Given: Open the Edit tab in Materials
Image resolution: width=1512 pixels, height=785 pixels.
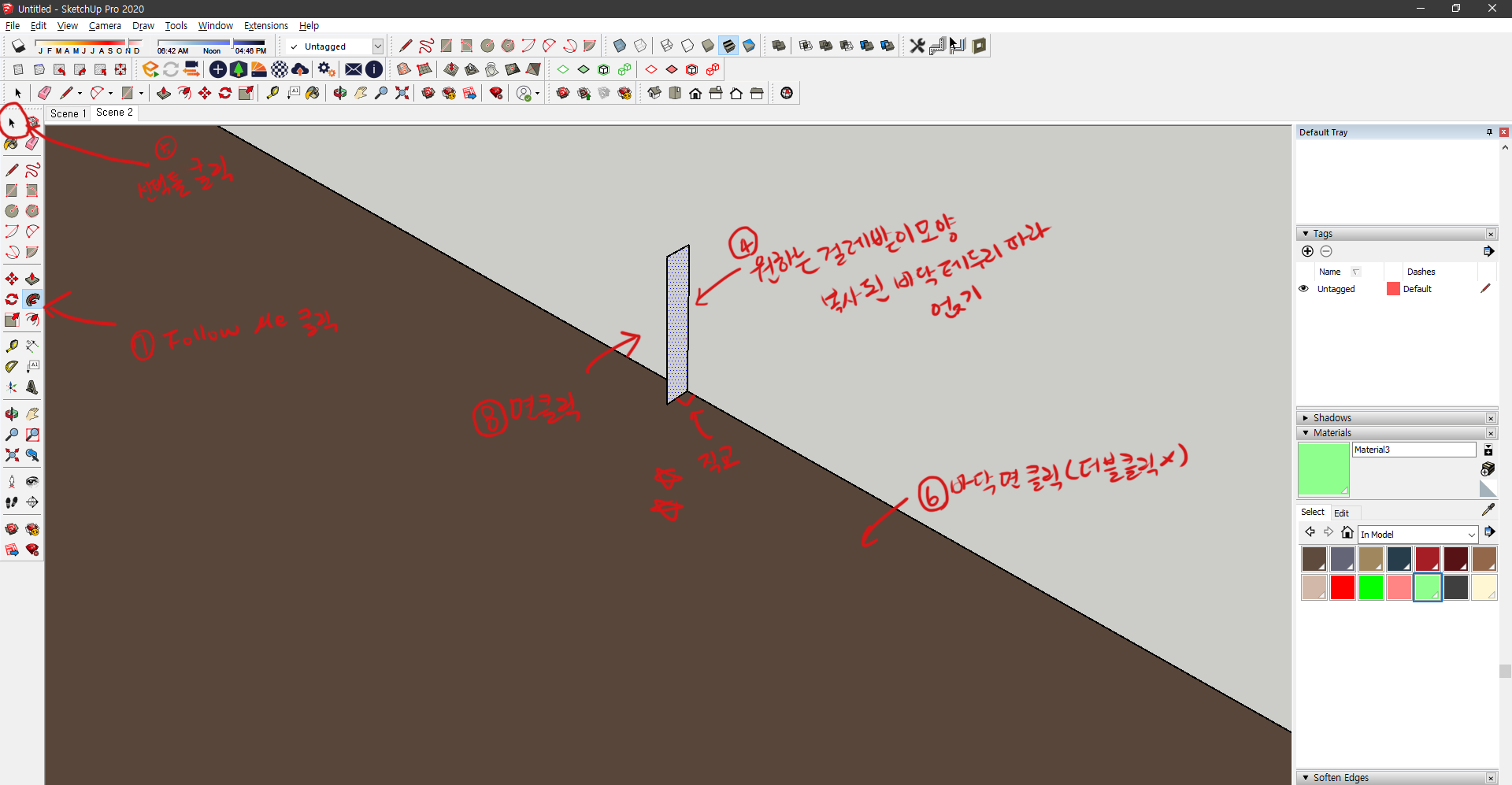Looking at the screenshot, I should 1341,513.
